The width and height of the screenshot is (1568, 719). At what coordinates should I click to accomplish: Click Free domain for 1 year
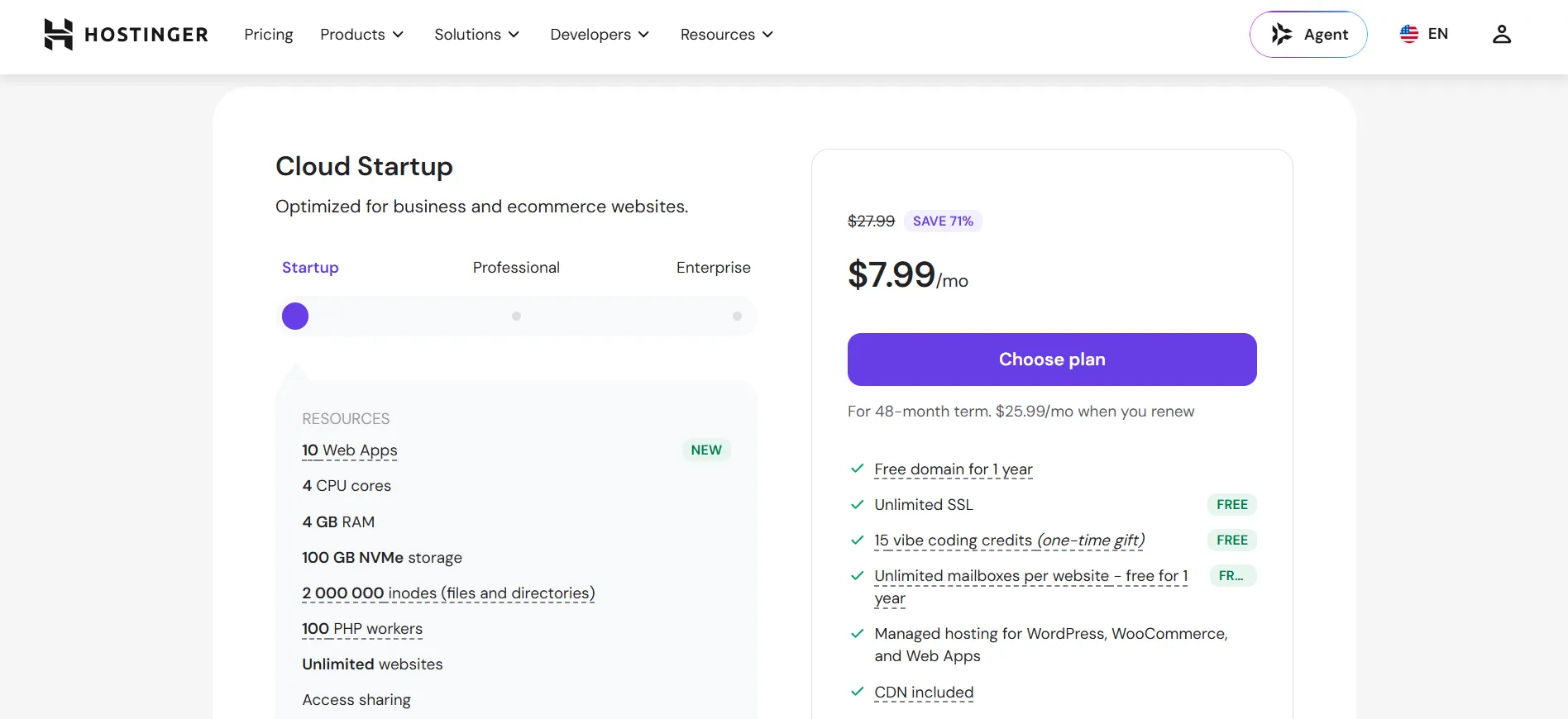(954, 469)
